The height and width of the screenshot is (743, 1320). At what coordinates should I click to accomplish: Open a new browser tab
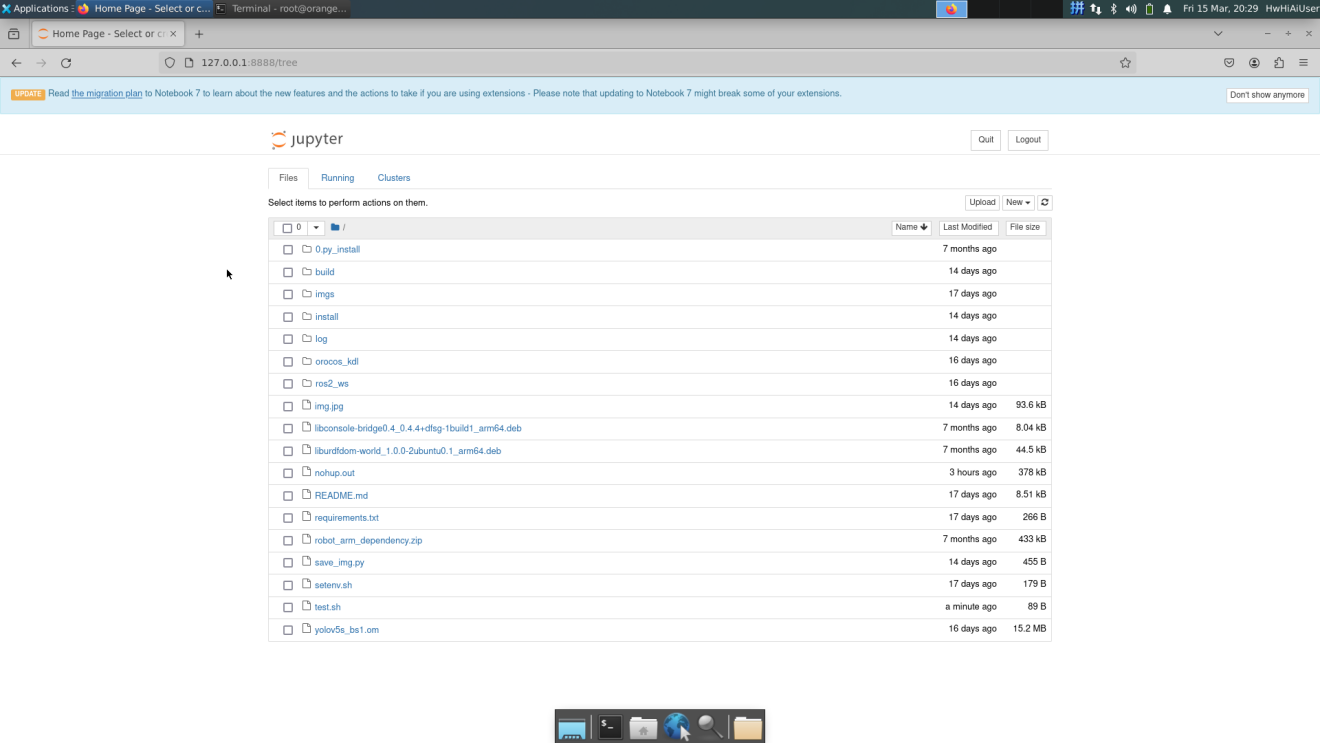pyautogui.click(x=199, y=34)
